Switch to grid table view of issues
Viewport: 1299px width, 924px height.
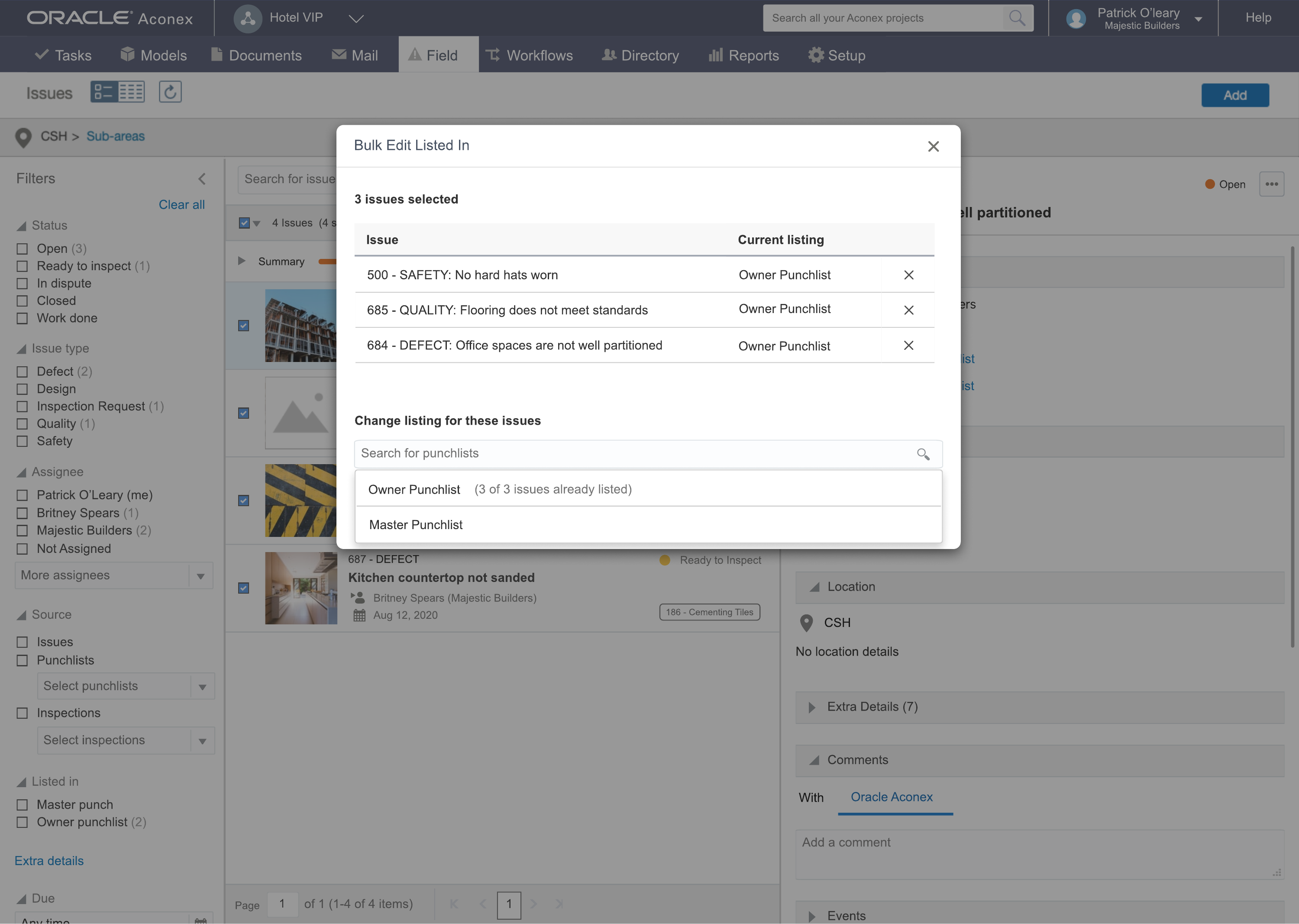[132, 92]
